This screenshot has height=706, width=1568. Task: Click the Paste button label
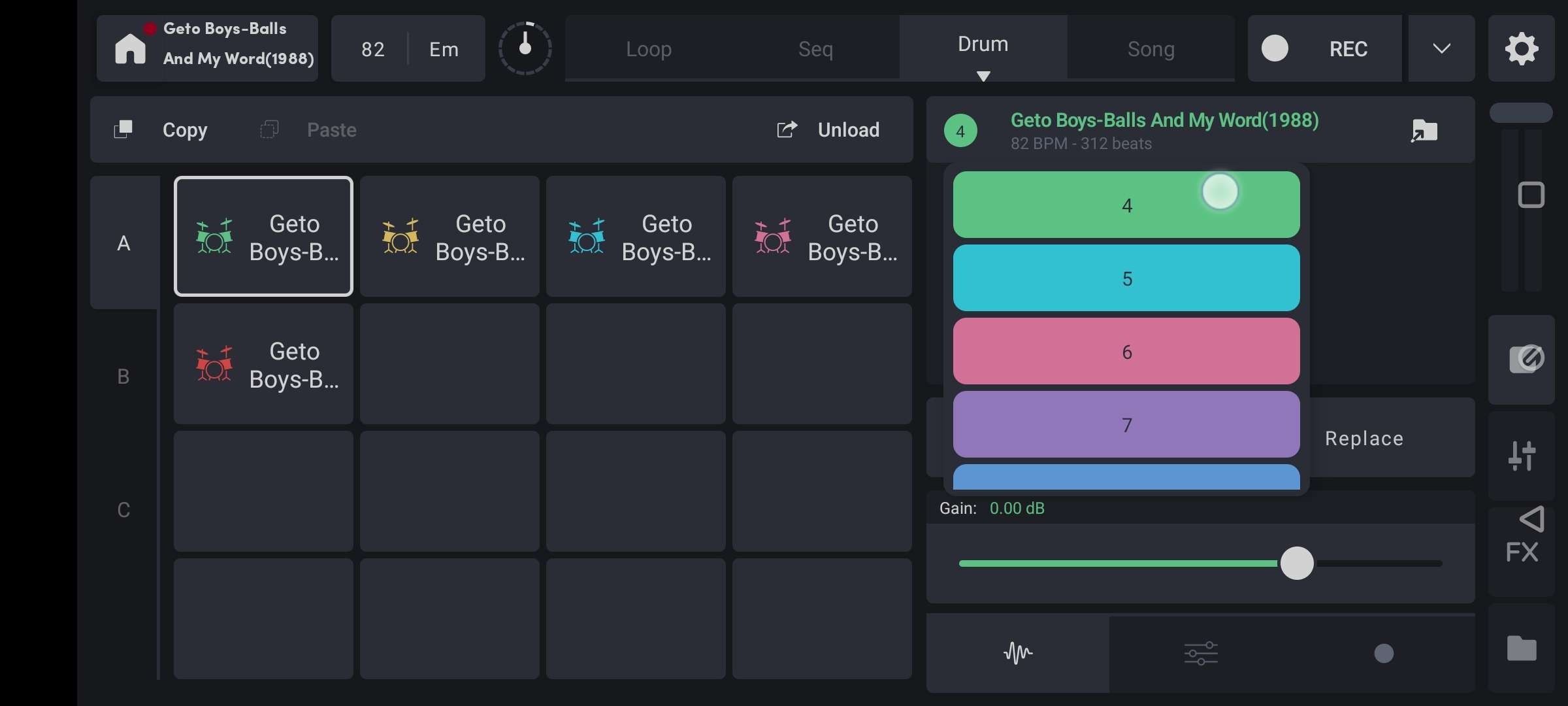pyautogui.click(x=332, y=130)
